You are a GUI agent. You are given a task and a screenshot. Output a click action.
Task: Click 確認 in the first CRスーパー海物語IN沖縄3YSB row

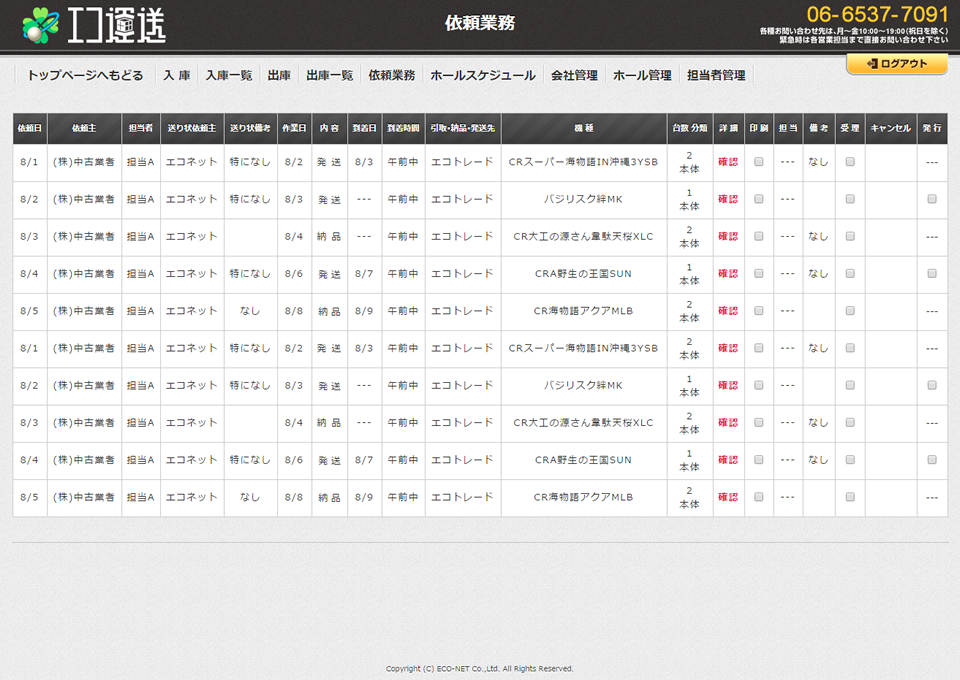click(x=728, y=162)
